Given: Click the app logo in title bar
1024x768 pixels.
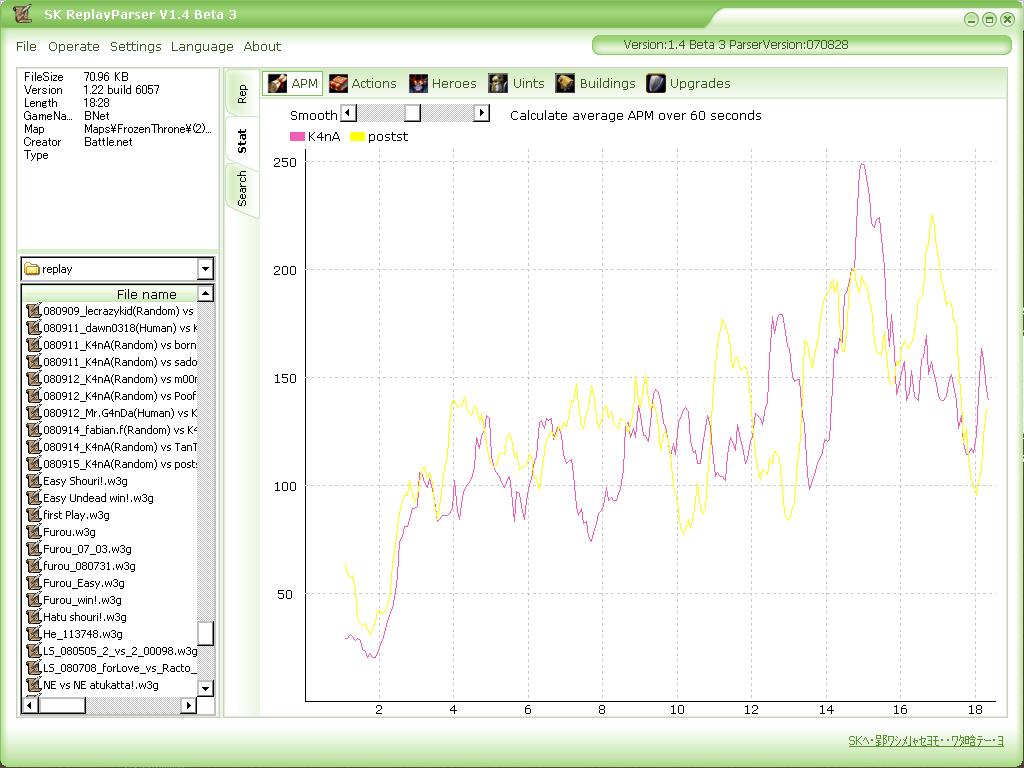Looking at the screenshot, I should click(x=23, y=14).
